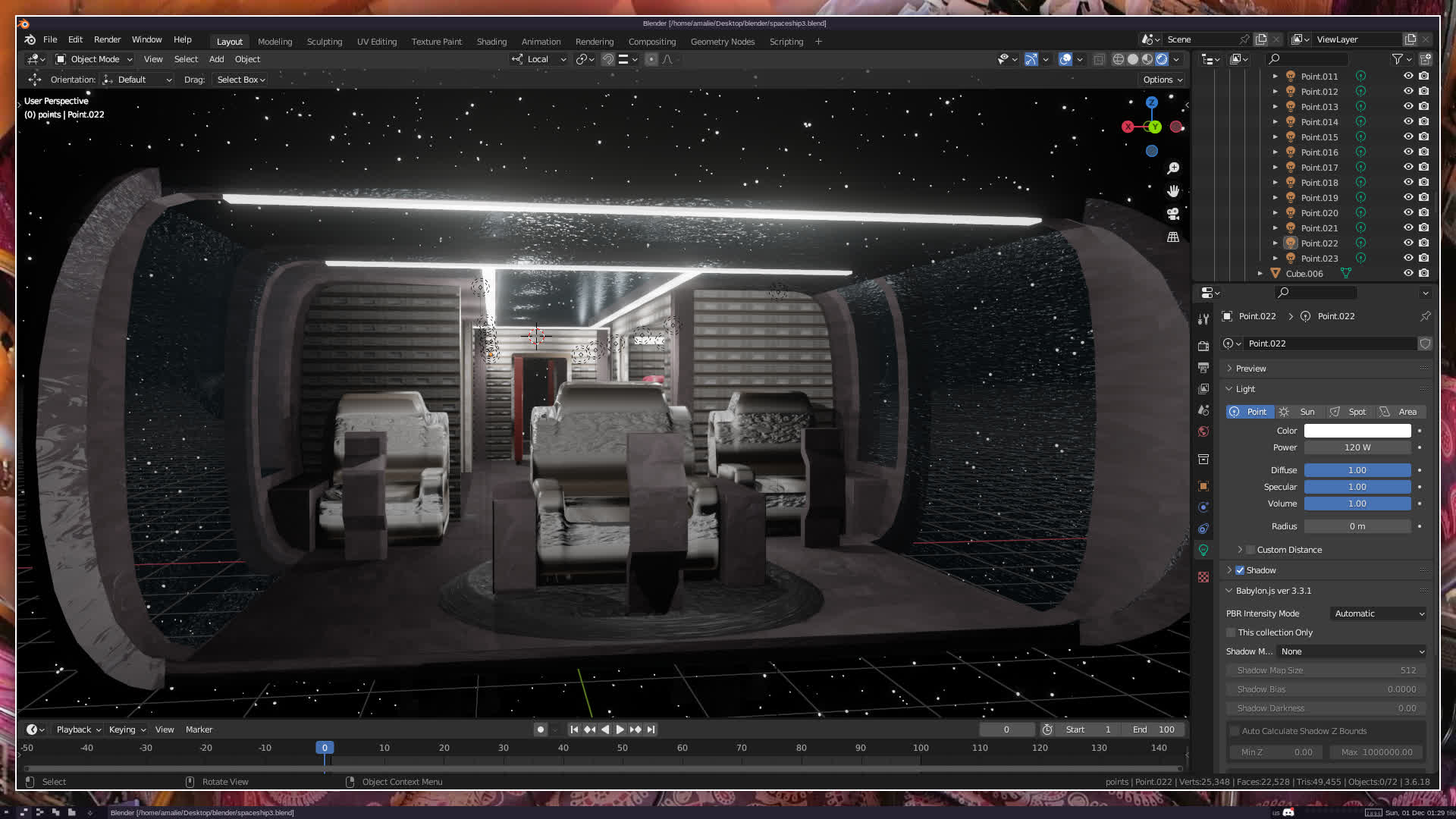The height and width of the screenshot is (819, 1456).
Task: Click the zoom magnifier icon in viewport
Action: [1173, 168]
